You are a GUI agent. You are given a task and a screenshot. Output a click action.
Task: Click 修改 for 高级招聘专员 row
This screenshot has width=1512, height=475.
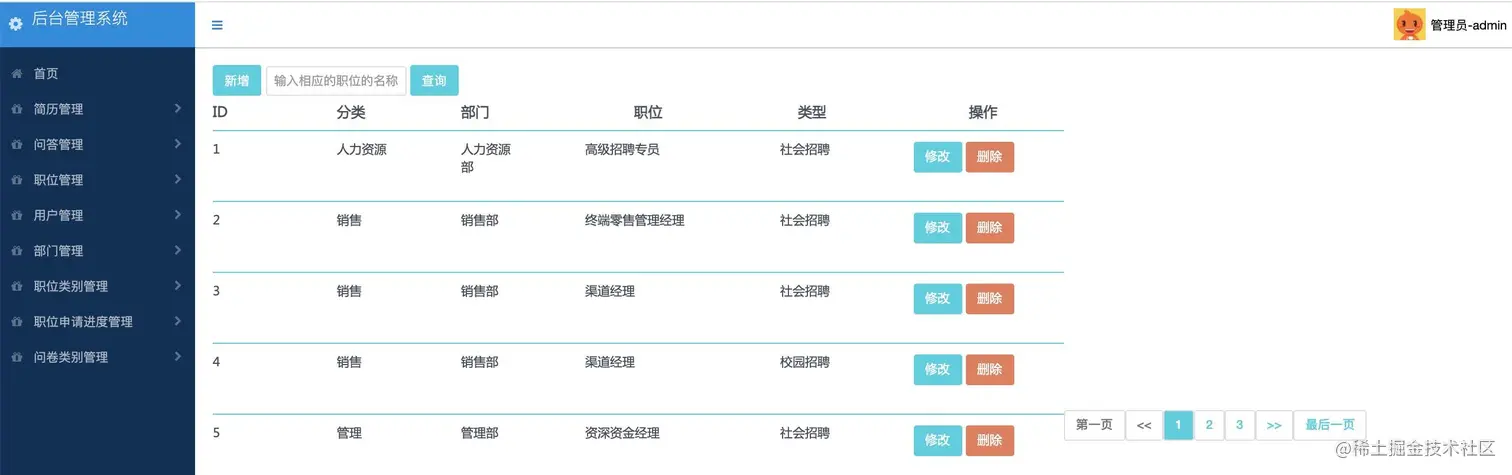pyautogui.click(x=937, y=157)
